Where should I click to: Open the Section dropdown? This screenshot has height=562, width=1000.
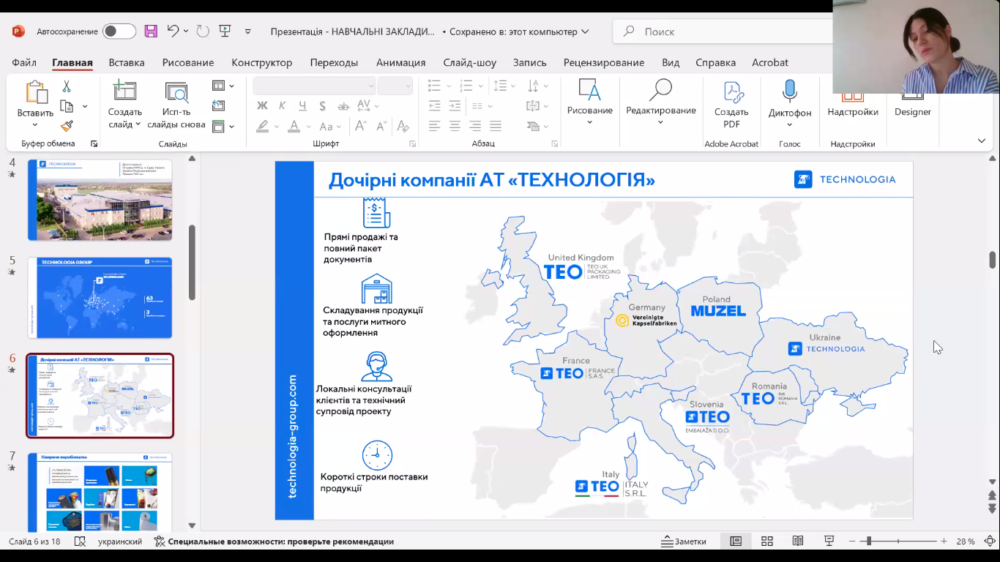point(223,126)
